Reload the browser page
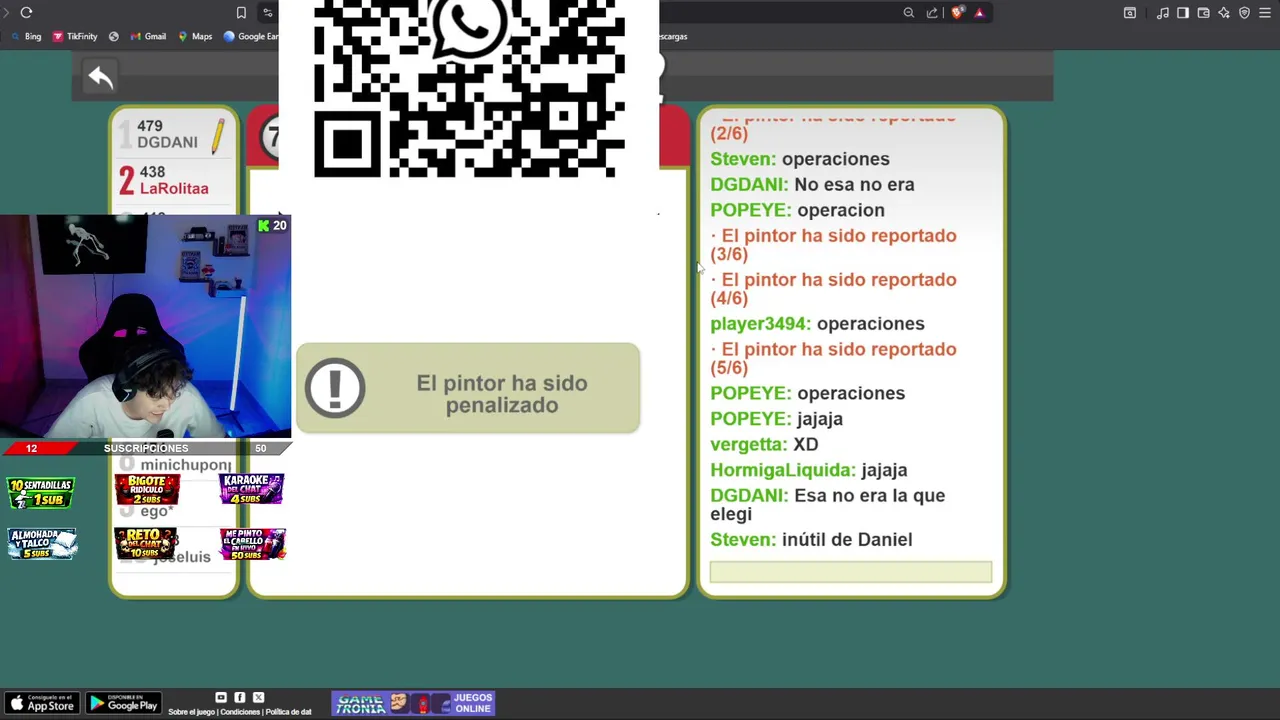The image size is (1280, 720). pyautogui.click(x=26, y=13)
